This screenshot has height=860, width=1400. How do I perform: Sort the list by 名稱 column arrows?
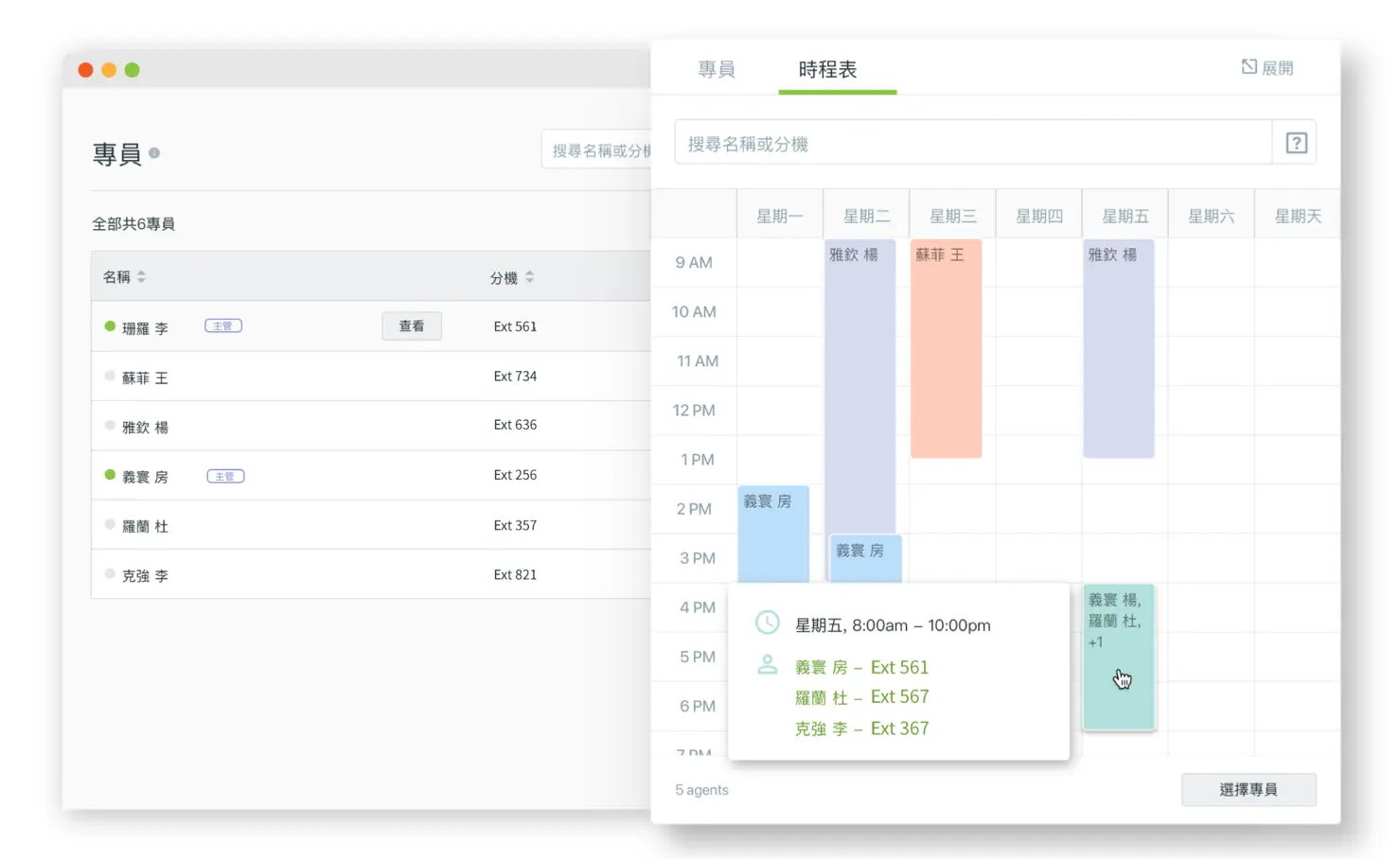(x=141, y=277)
